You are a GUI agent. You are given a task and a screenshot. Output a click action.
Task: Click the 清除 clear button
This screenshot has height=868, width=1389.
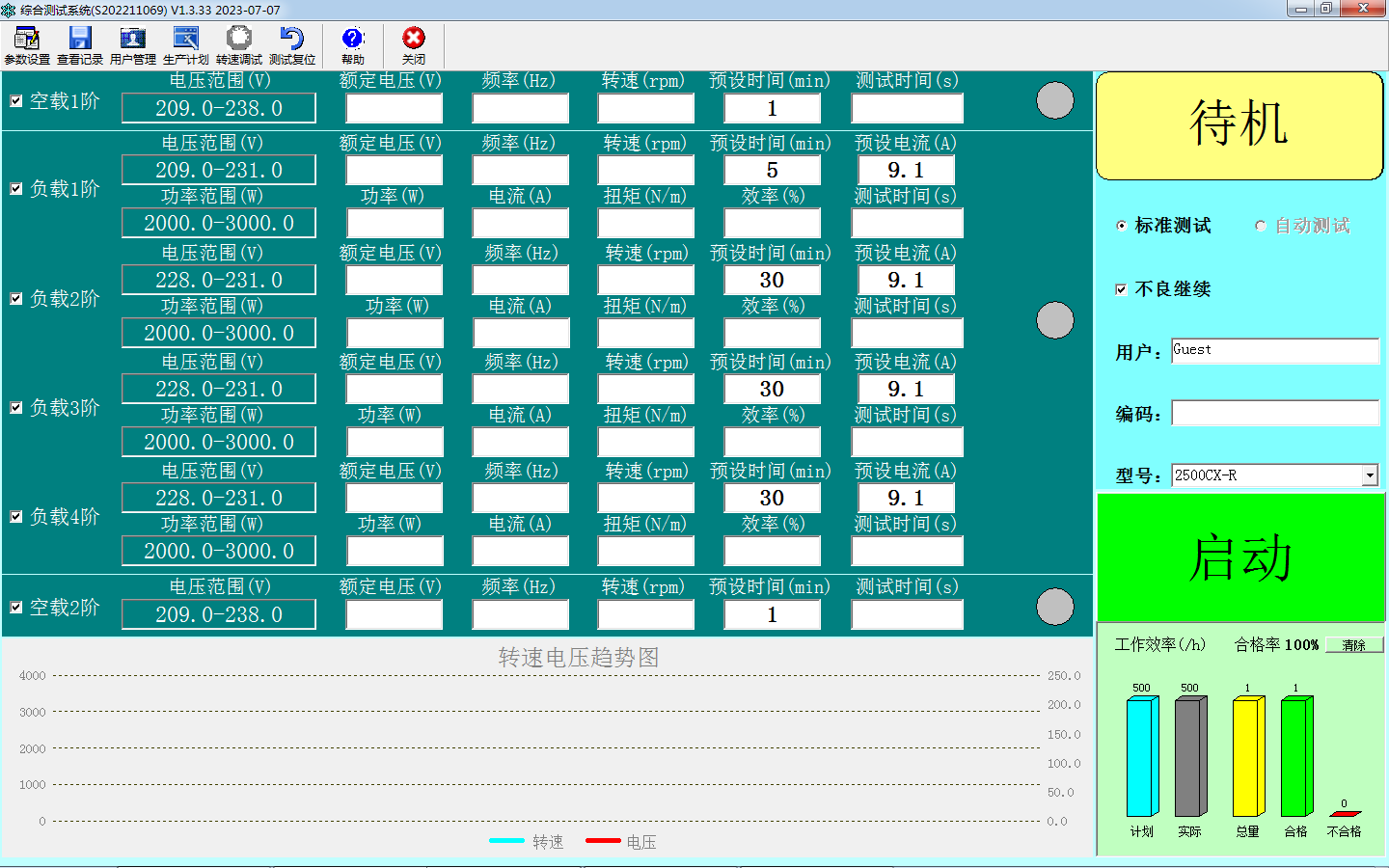point(1353,645)
